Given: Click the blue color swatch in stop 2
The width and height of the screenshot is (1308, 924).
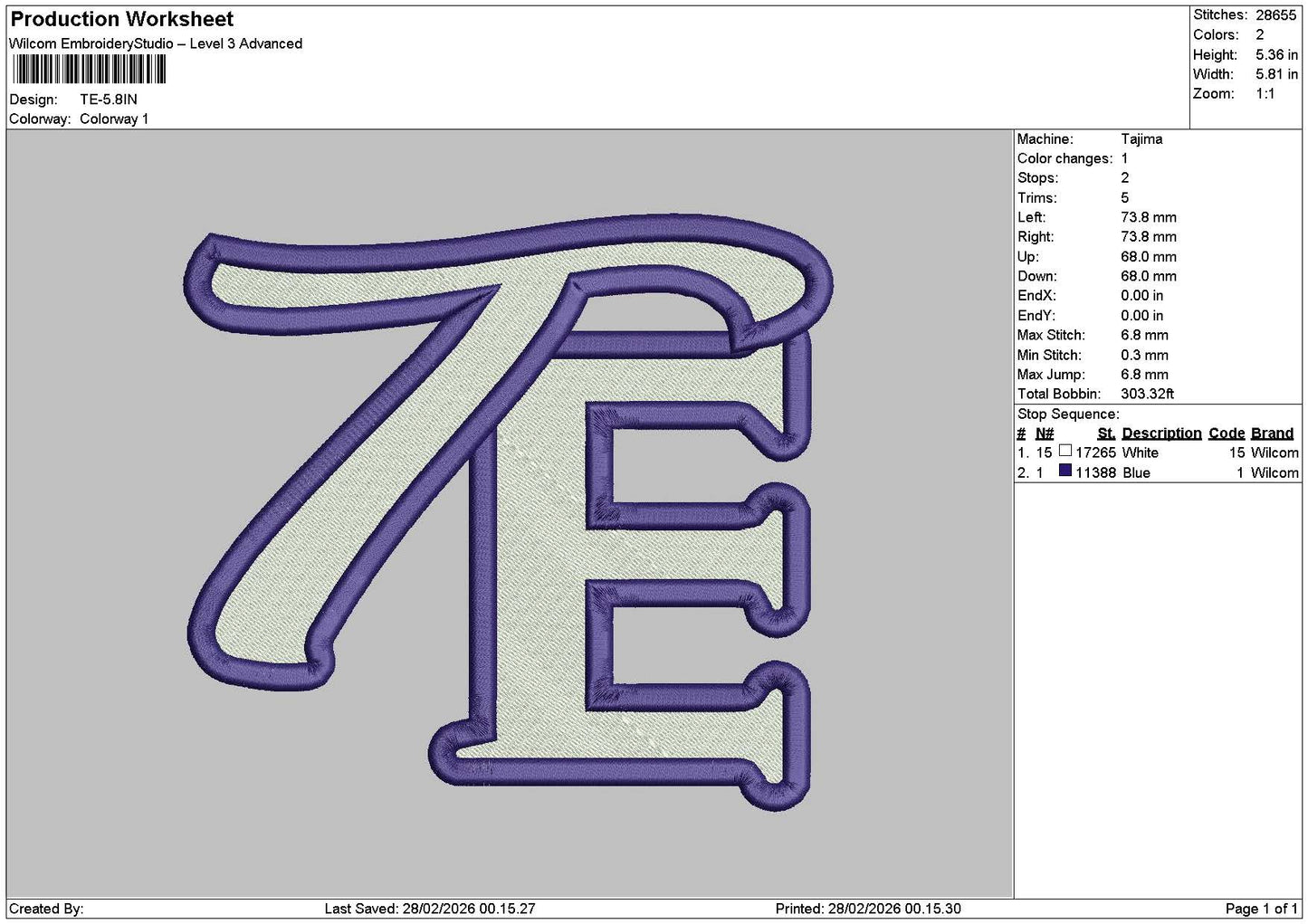Looking at the screenshot, I should 1065,471.
